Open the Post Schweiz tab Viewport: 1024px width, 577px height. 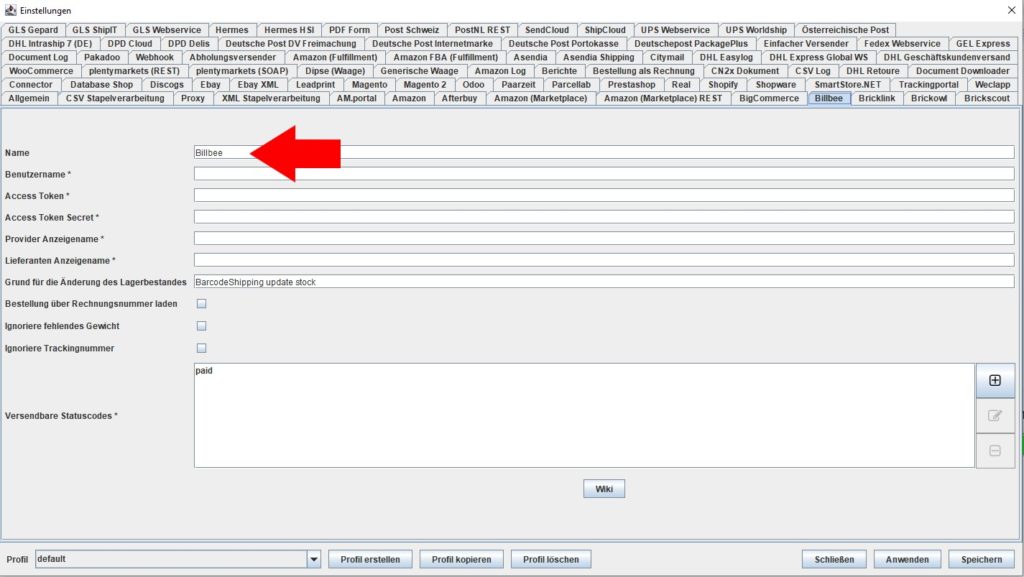pos(412,30)
